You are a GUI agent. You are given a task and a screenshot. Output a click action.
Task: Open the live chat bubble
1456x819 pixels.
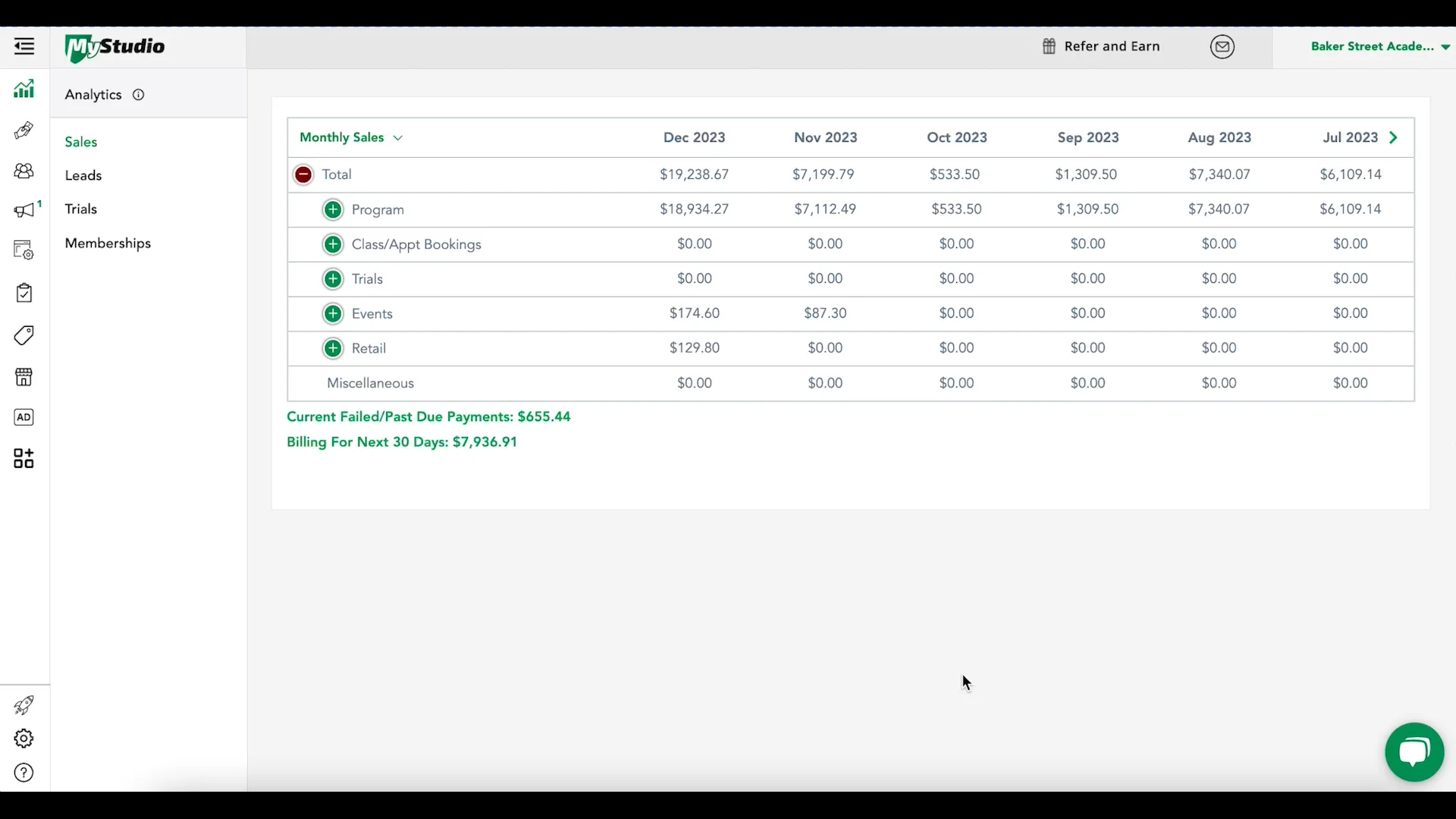[1414, 752]
